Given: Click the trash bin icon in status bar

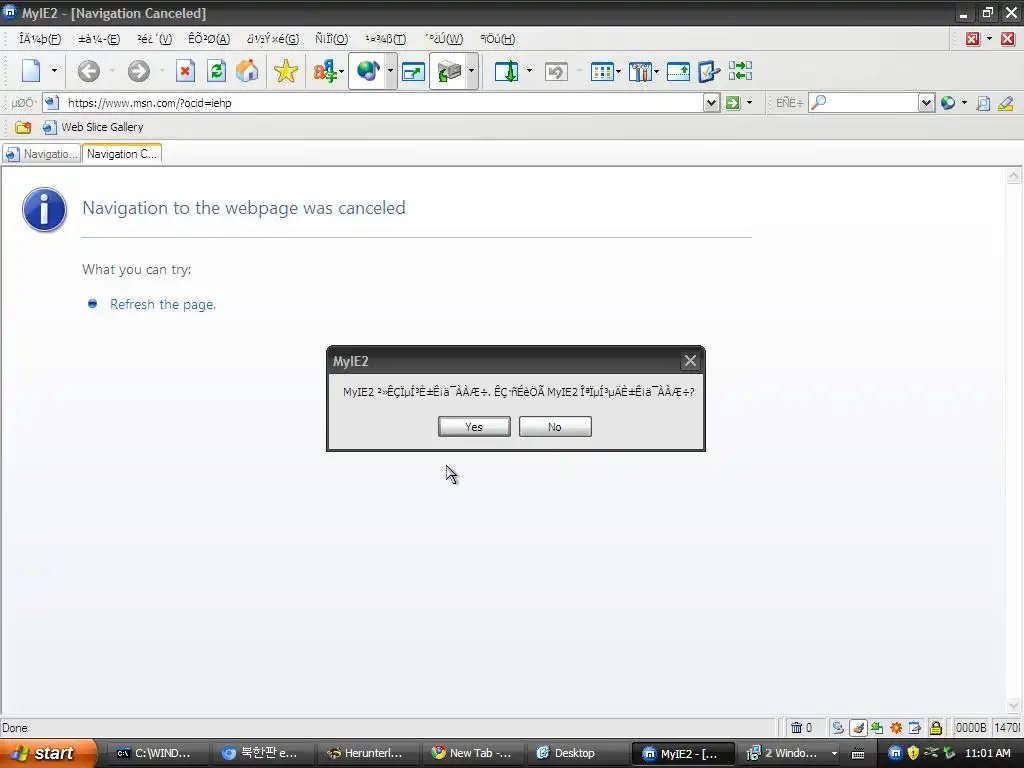Looking at the screenshot, I should click(796, 728).
